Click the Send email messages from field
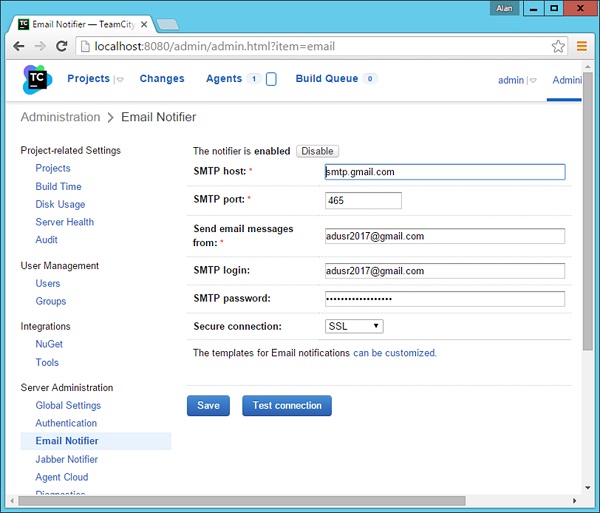600x513 pixels. pyautogui.click(x=445, y=236)
